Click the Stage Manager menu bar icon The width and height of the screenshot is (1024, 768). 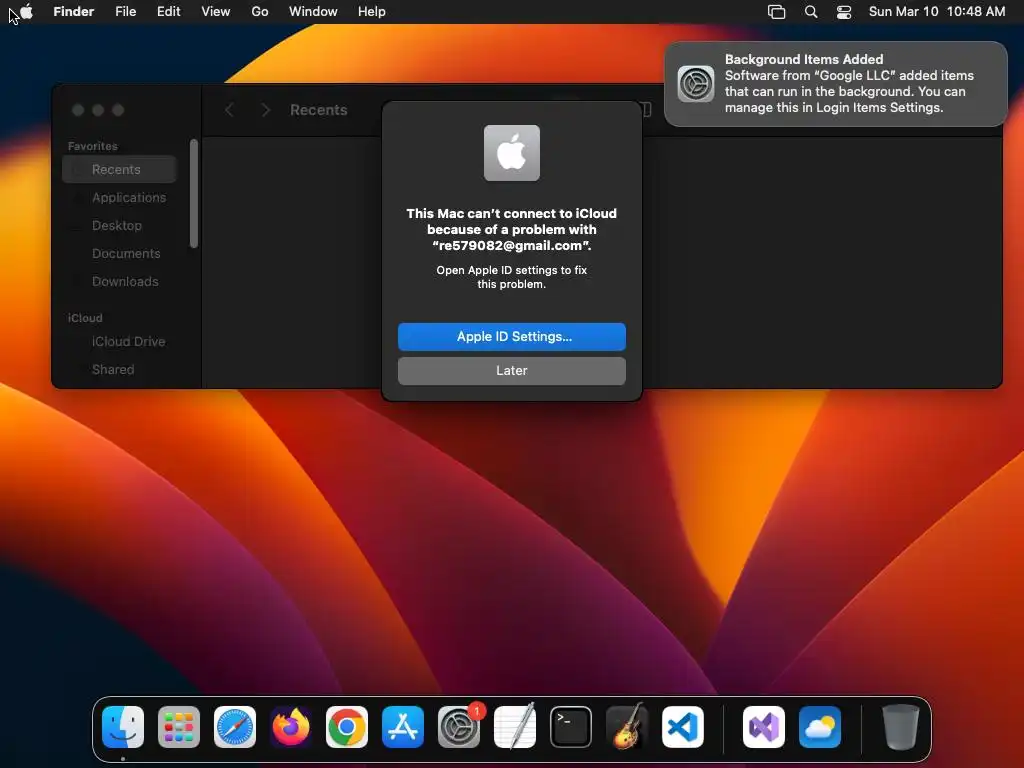[776, 12]
